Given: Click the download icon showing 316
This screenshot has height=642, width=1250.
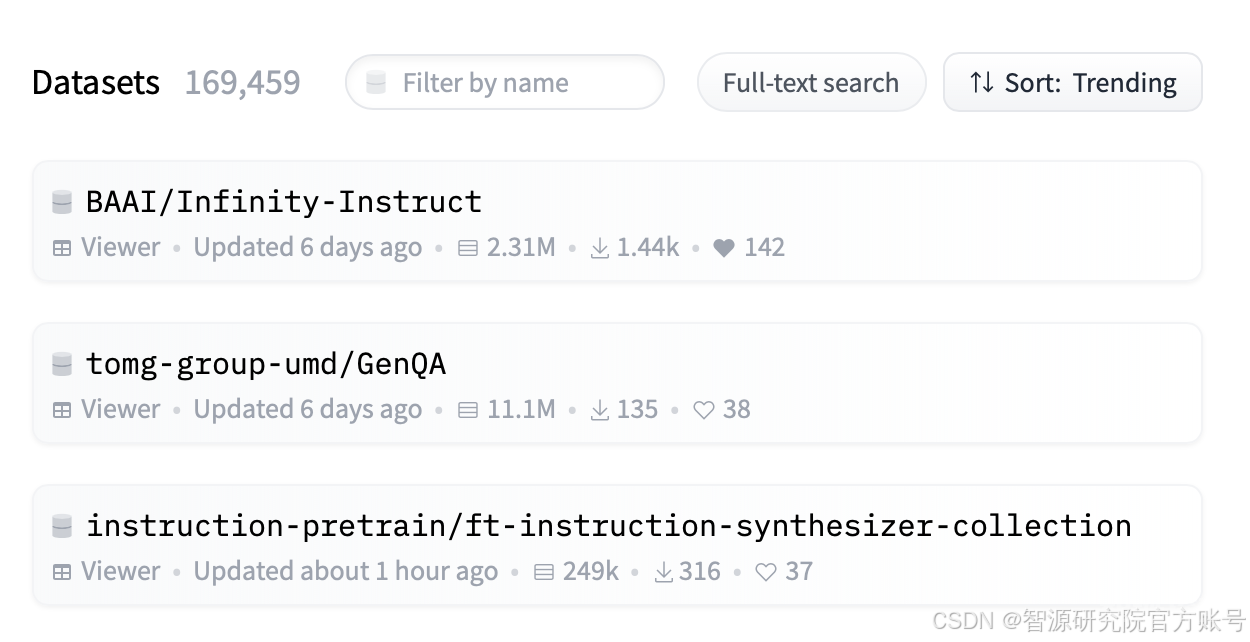Looking at the screenshot, I should pyautogui.click(x=664, y=572).
